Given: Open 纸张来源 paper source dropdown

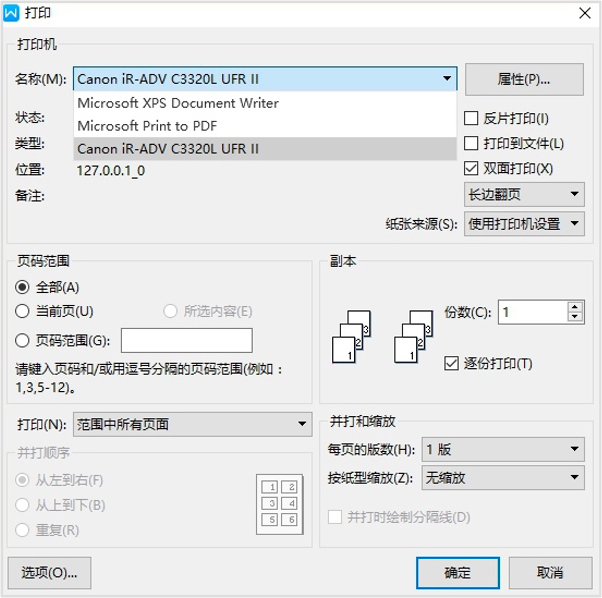Looking at the screenshot, I should click(524, 223).
